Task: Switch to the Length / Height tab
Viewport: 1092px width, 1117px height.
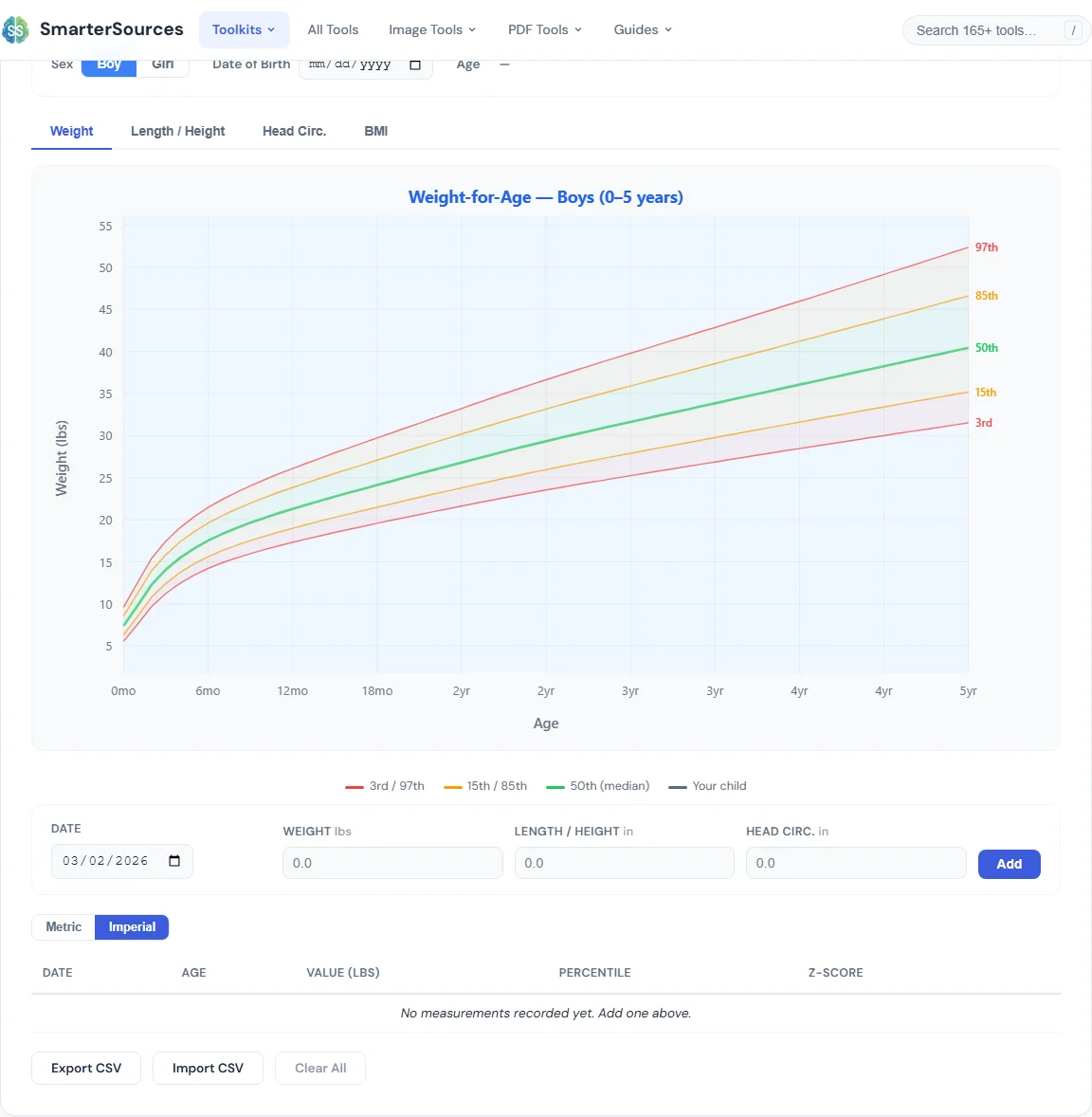Action: coord(177,131)
